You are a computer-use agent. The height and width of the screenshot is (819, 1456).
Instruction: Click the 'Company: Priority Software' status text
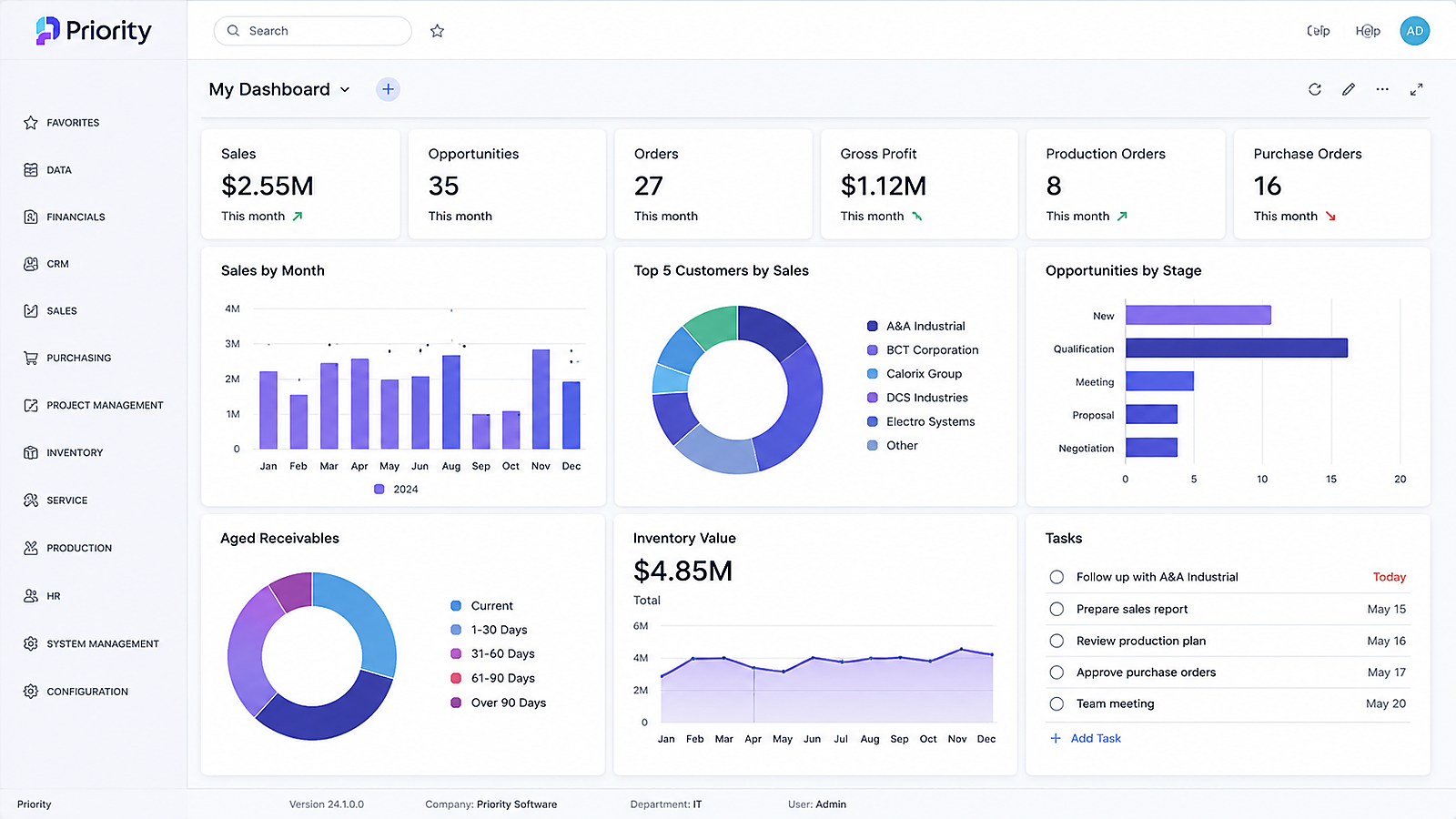(491, 804)
